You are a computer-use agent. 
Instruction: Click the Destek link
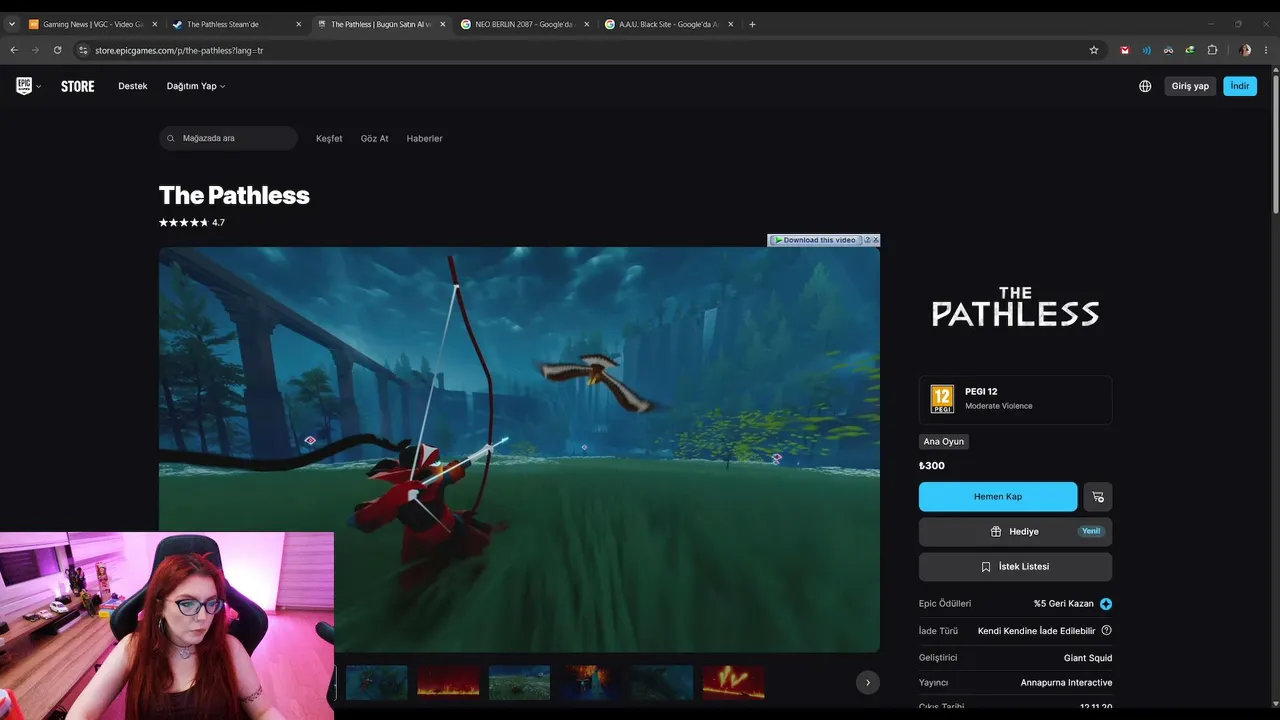point(133,86)
